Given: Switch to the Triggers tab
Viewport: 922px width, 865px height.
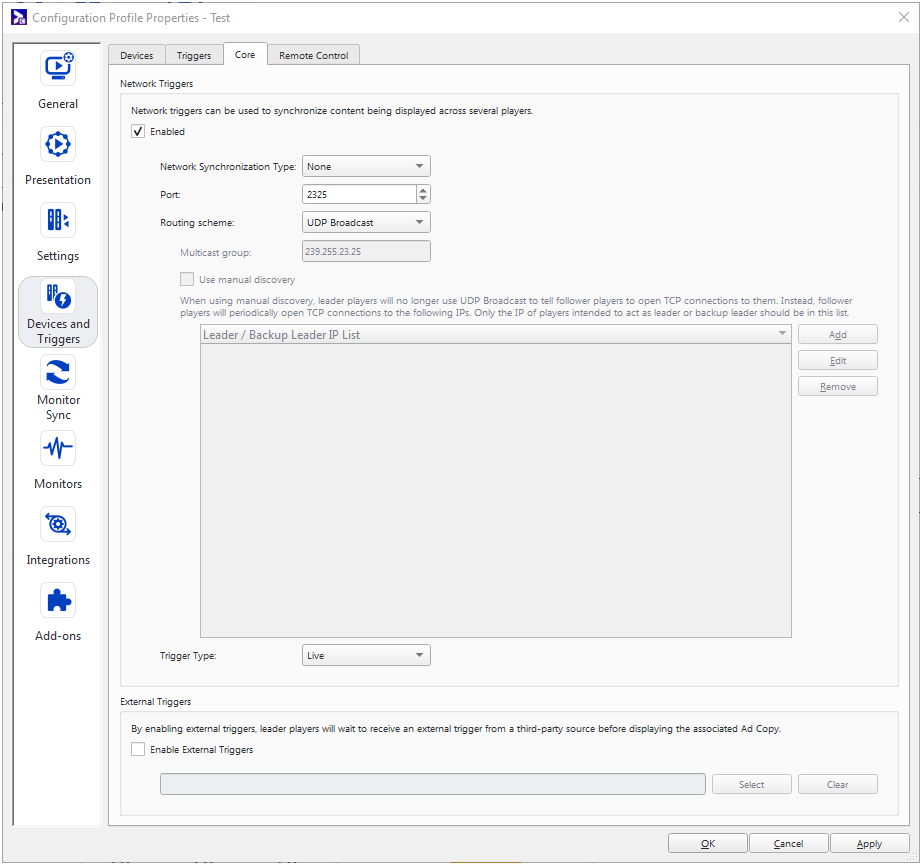Looking at the screenshot, I should (x=194, y=55).
